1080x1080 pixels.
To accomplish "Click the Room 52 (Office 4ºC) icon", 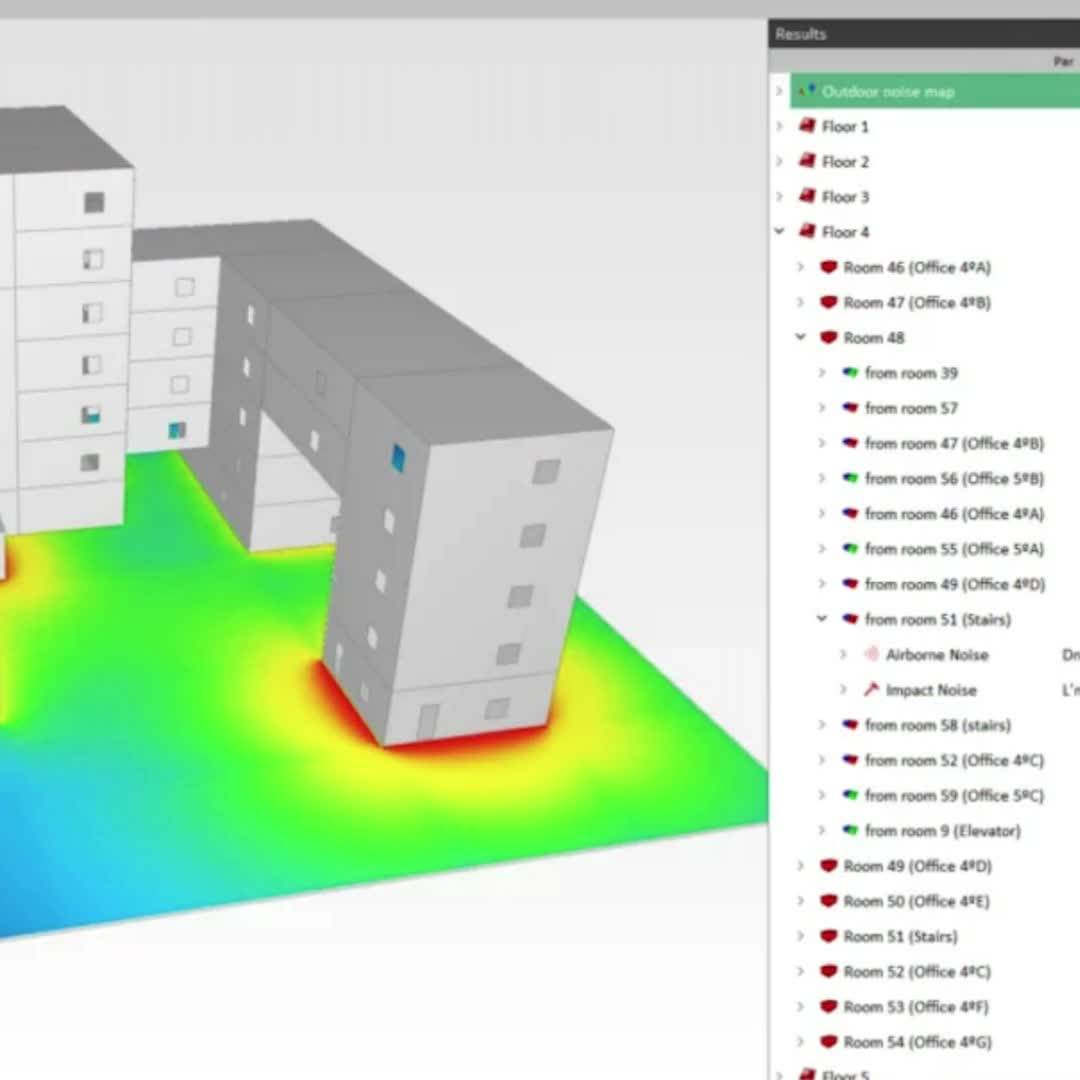I will coord(829,970).
